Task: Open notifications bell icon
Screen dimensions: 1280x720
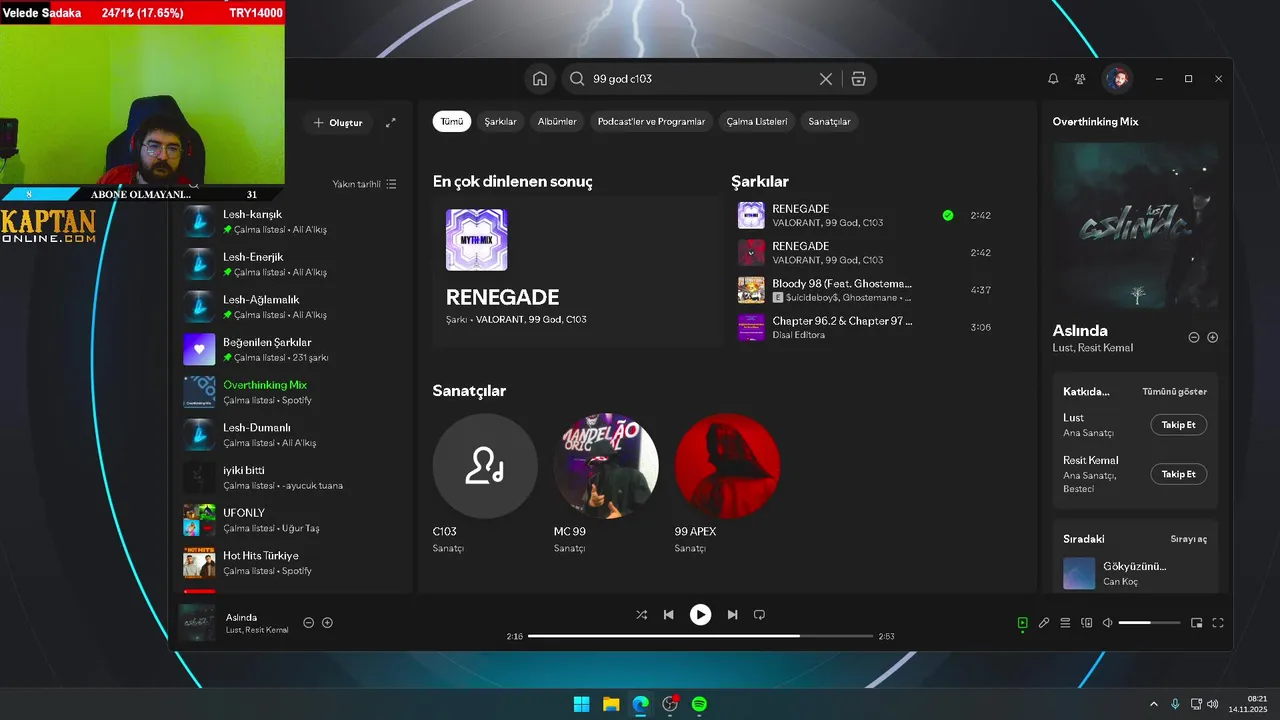Action: pos(1053,79)
